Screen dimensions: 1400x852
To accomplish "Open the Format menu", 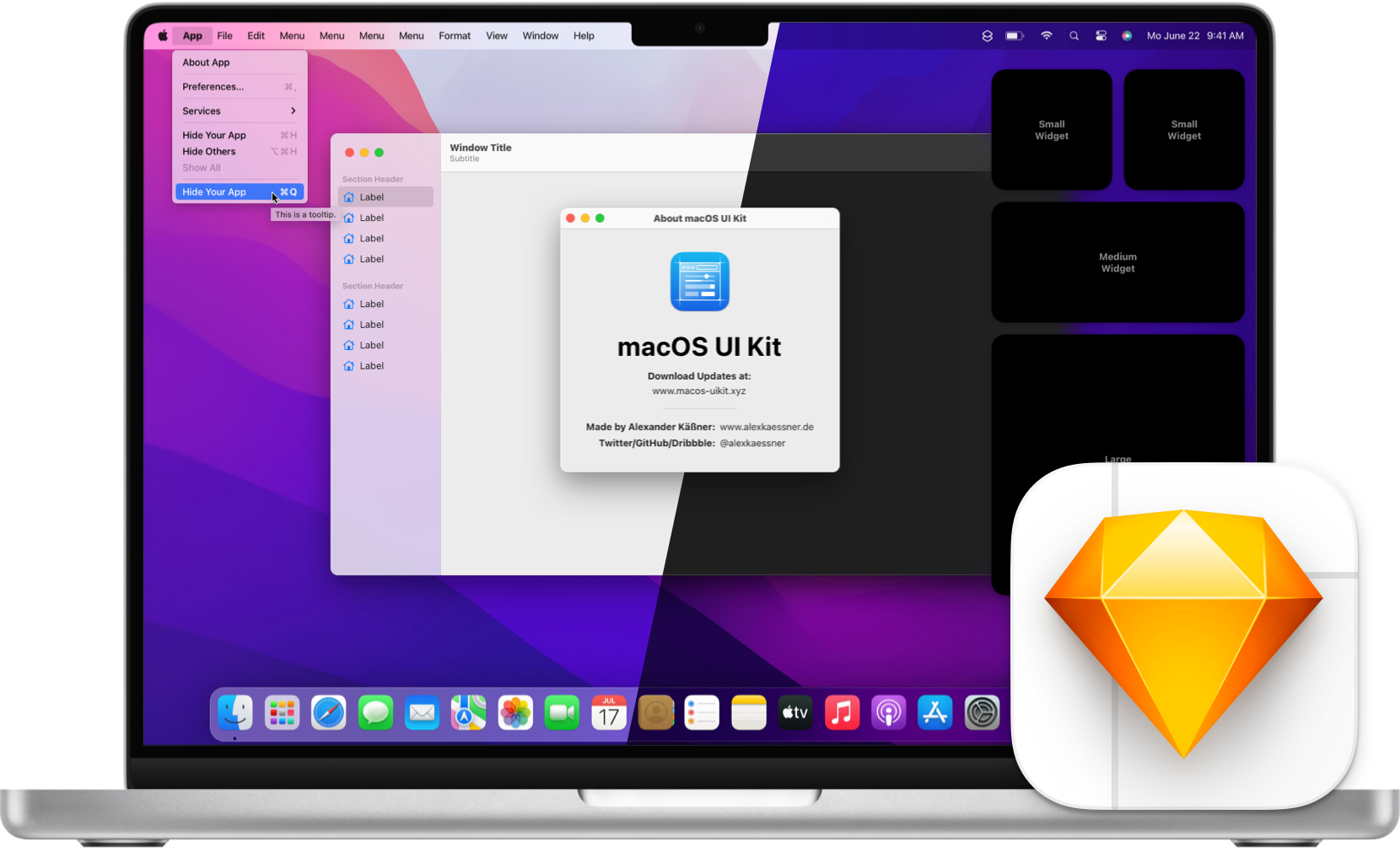I will coord(455,35).
